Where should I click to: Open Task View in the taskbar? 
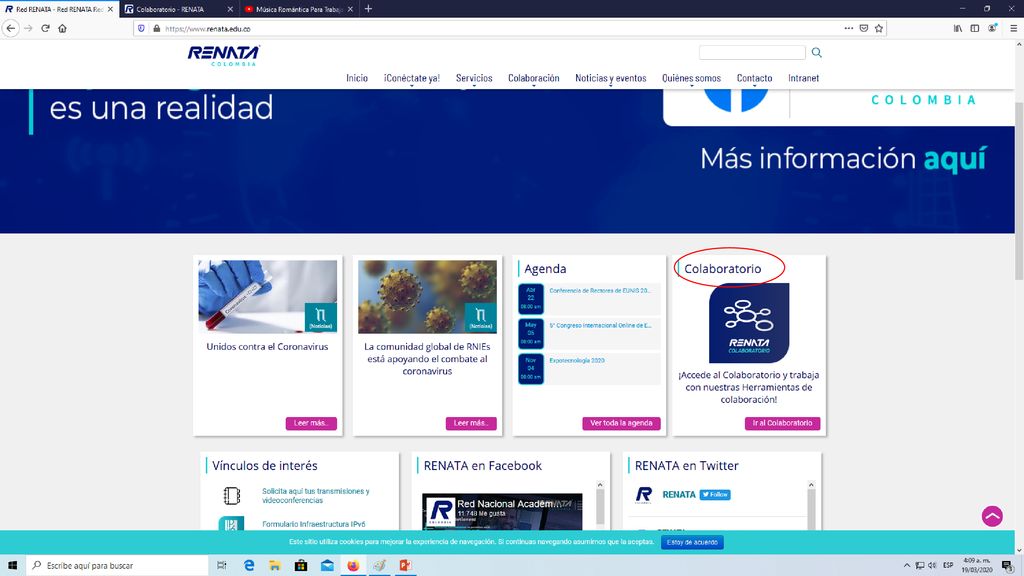tap(221, 565)
